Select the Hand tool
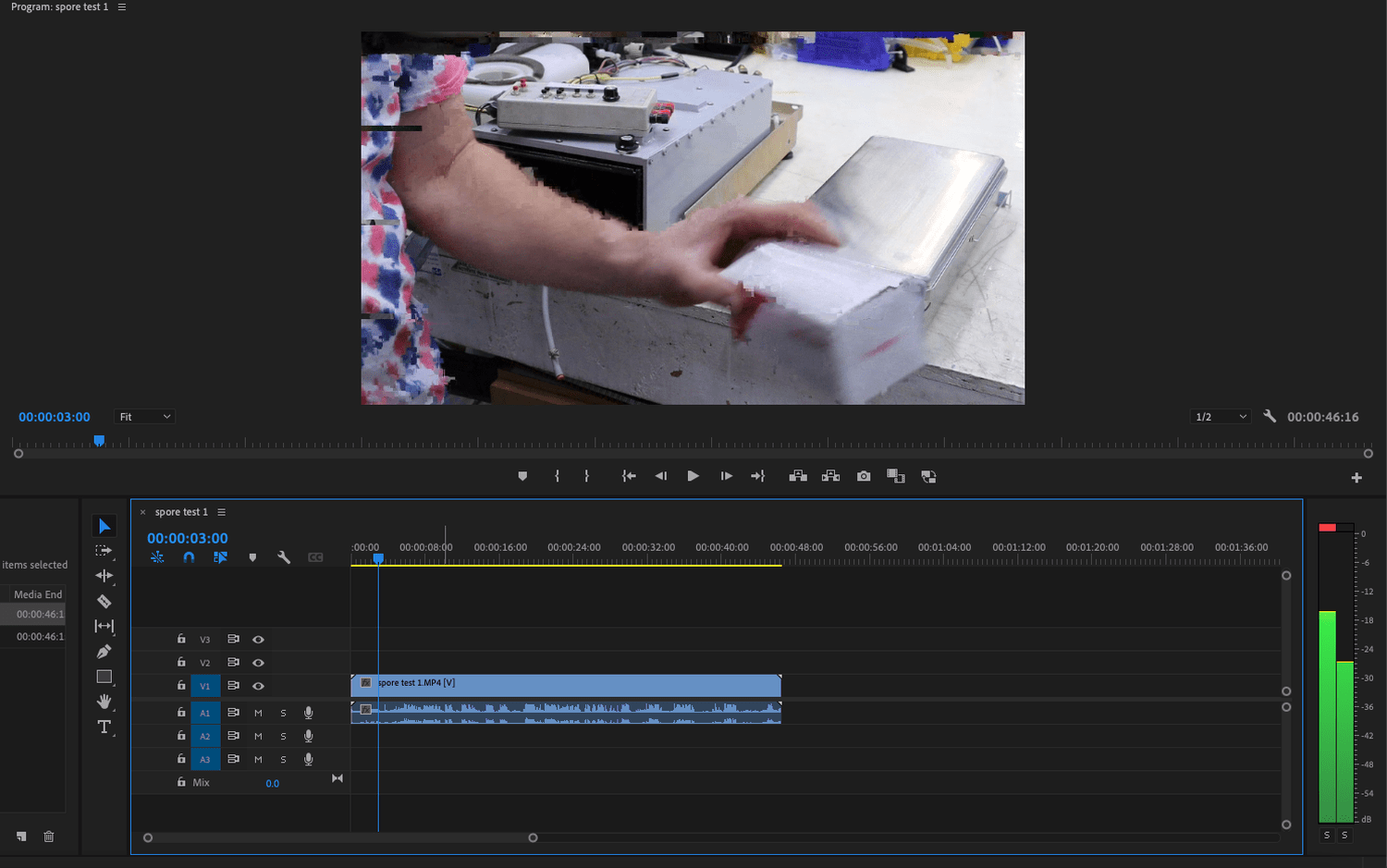This screenshot has width=1387, height=868. [x=104, y=702]
